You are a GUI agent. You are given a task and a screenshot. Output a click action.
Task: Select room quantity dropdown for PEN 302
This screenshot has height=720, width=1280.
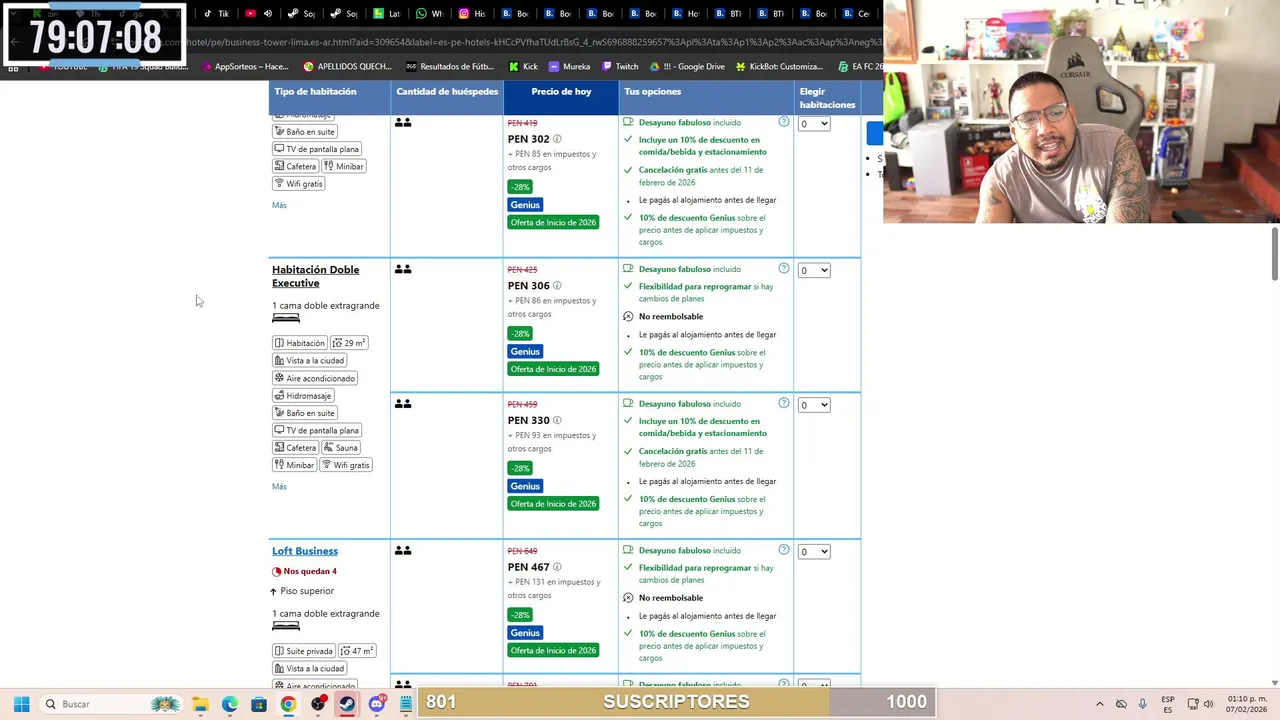point(814,124)
